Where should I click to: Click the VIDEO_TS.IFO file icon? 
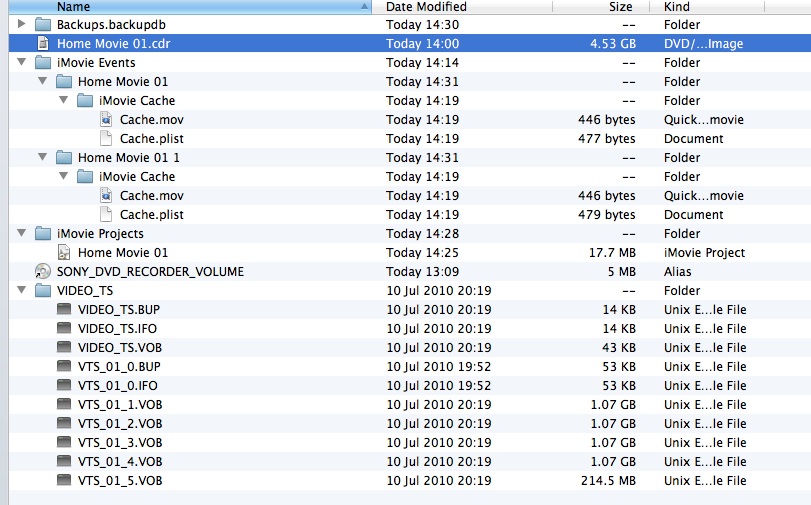click(64, 328)
